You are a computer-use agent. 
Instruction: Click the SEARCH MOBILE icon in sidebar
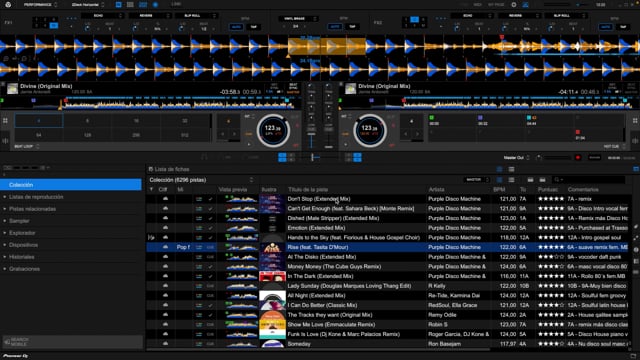click(x=17, y=342)
